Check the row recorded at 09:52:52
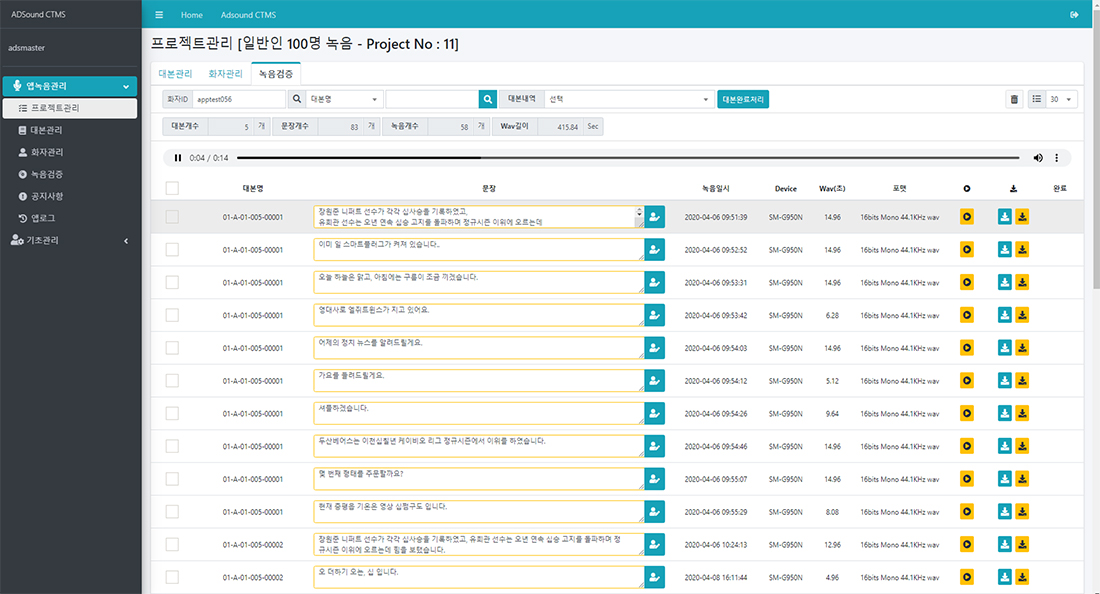The width and height of the screenshot is (1100, 594). [172, 250]
